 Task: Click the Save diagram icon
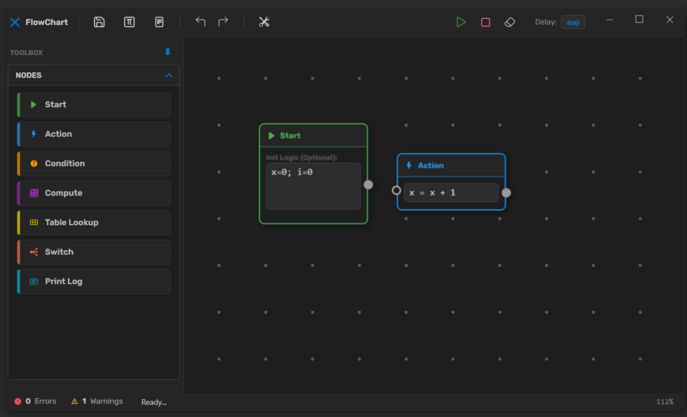99,22
